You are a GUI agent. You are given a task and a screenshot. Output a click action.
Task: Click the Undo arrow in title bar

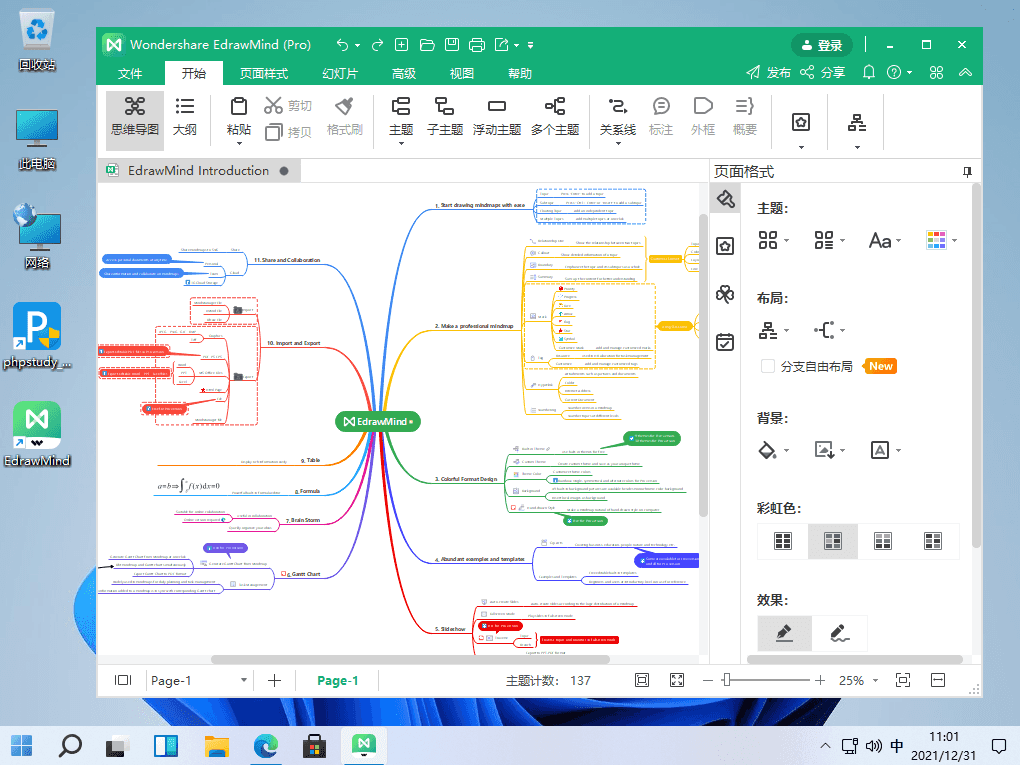pos(342,45)
